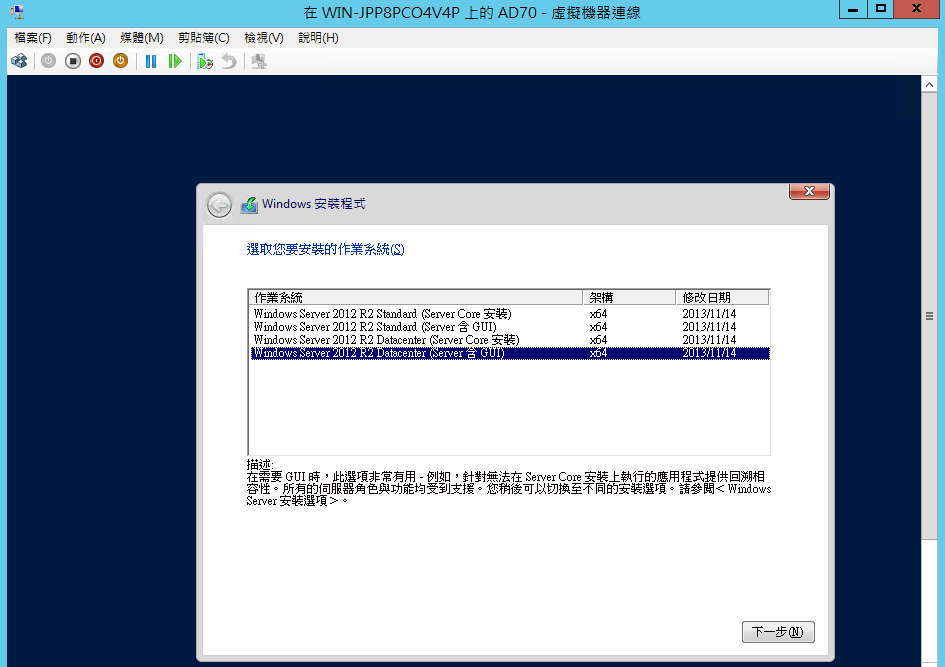This screenshot has width=945, height=667.
Task: Click the vertical scrollbar thumb
Action: pos(929,316)
